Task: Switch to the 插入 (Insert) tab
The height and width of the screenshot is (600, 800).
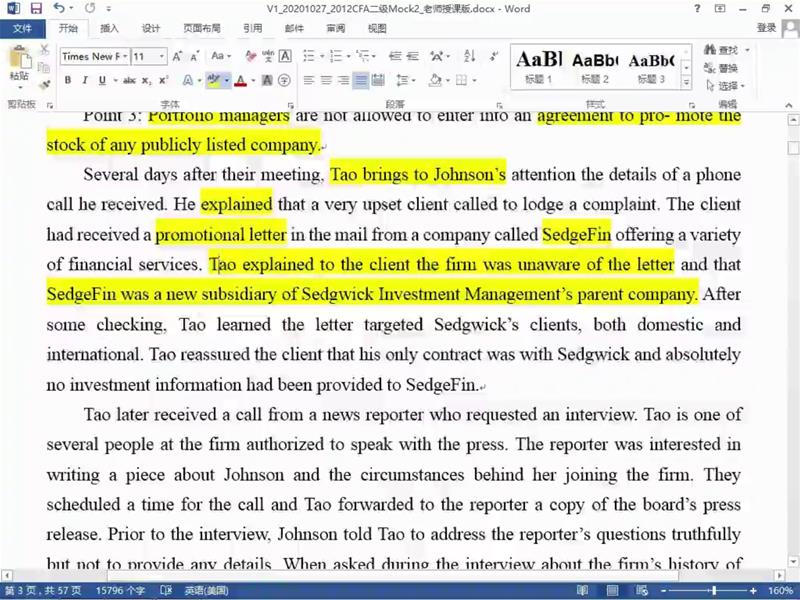Action: point(109,29)
